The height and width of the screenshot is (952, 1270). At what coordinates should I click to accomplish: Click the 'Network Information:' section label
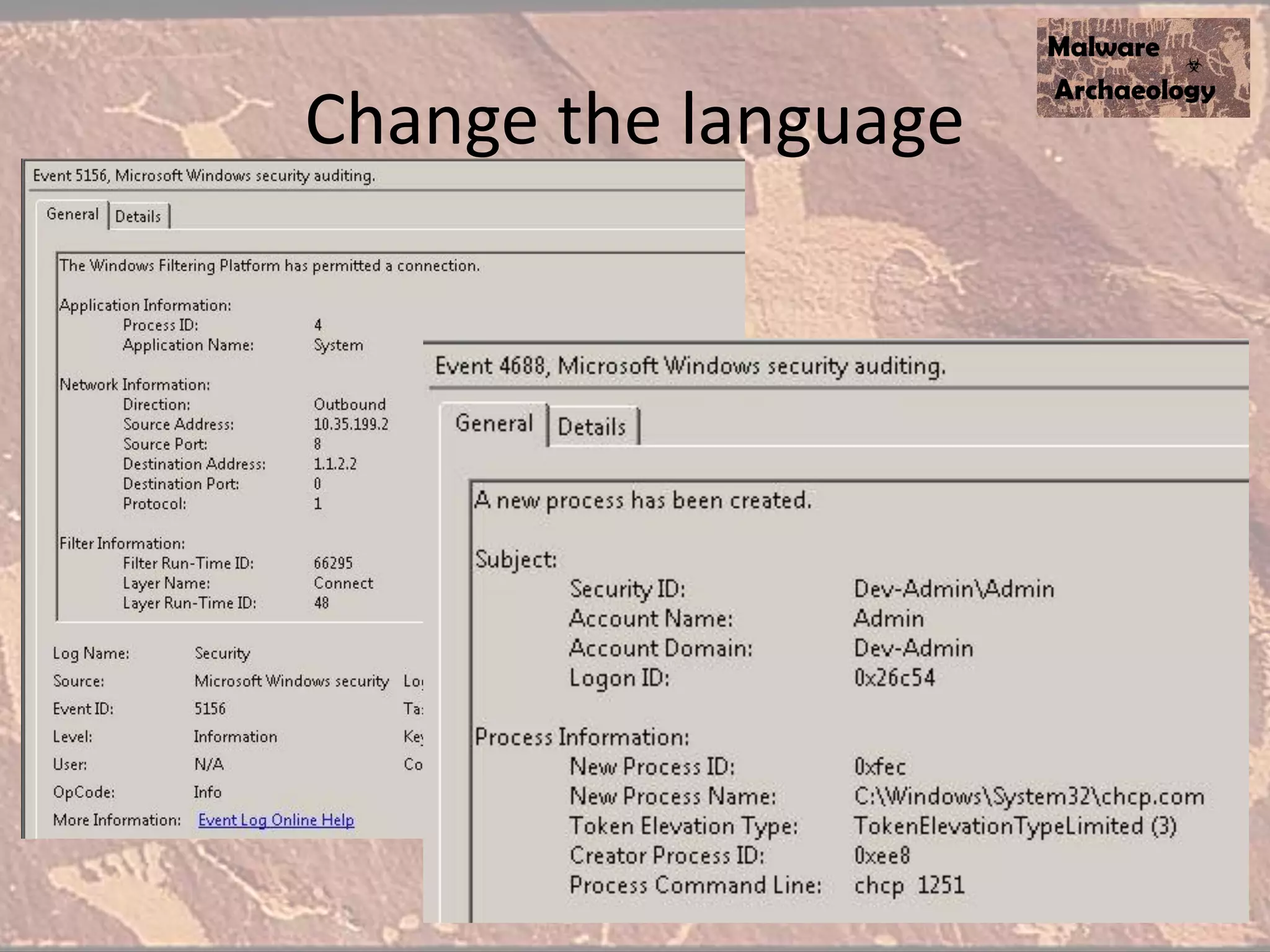click(135, 385)
